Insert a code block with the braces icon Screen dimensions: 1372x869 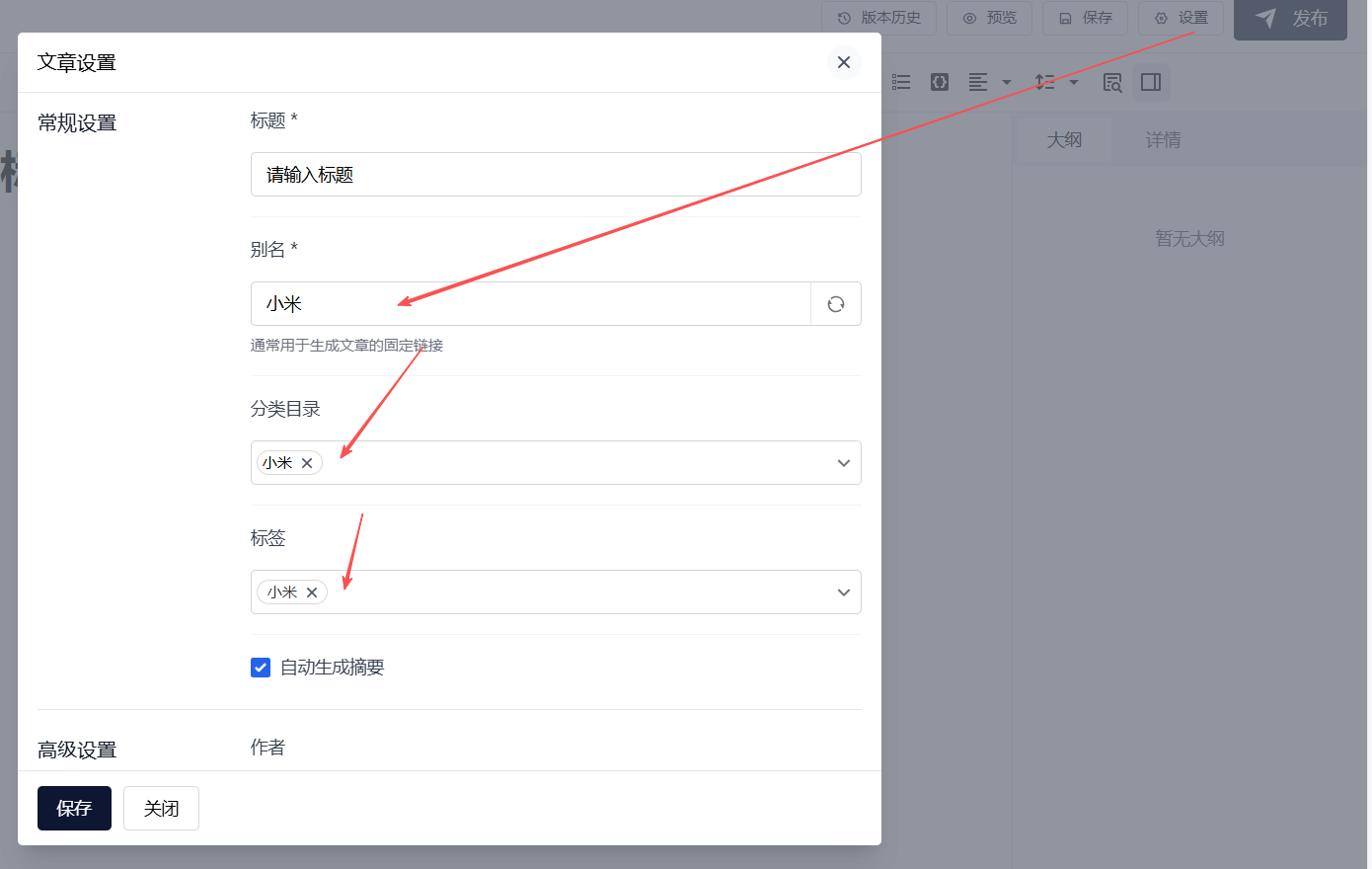pos(940,82)
